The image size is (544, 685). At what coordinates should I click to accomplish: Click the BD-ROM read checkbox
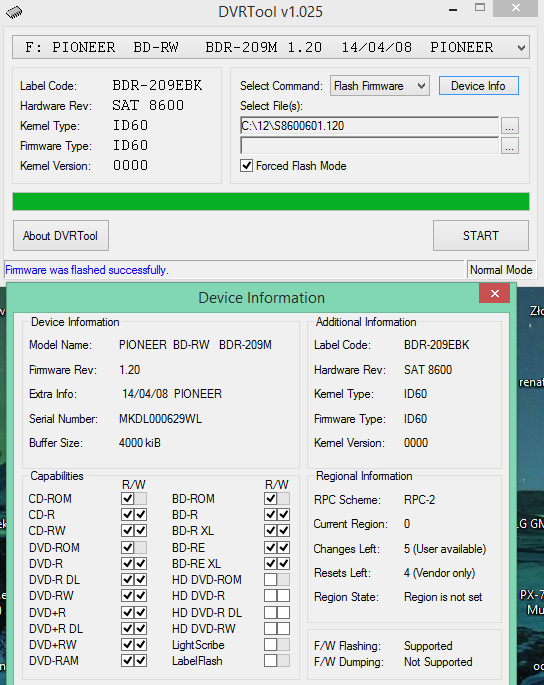tap(270, 498)
